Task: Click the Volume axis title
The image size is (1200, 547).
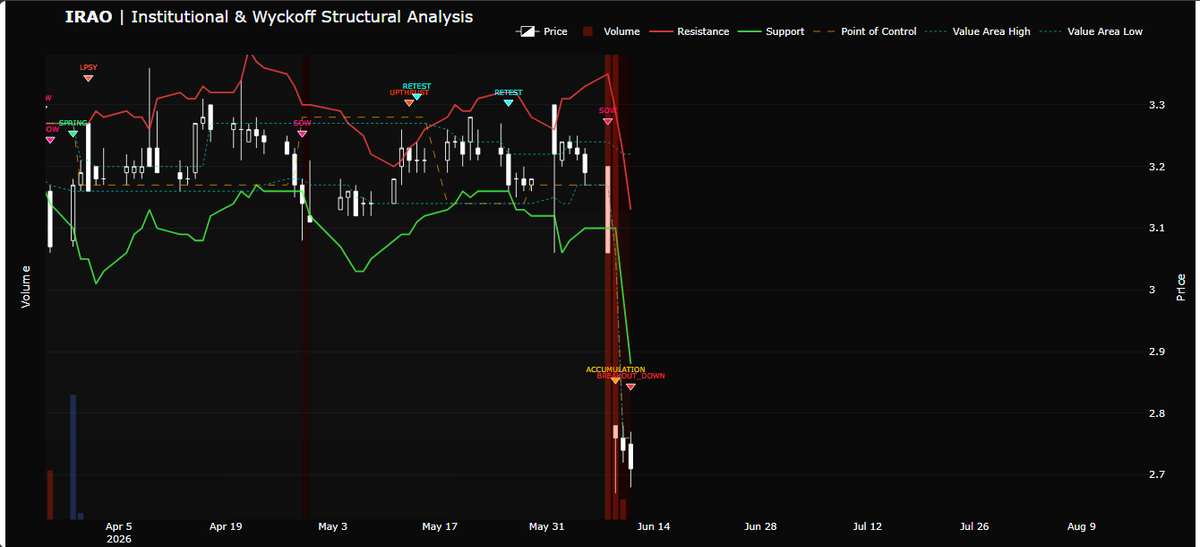Action: (x=26, y=287)
